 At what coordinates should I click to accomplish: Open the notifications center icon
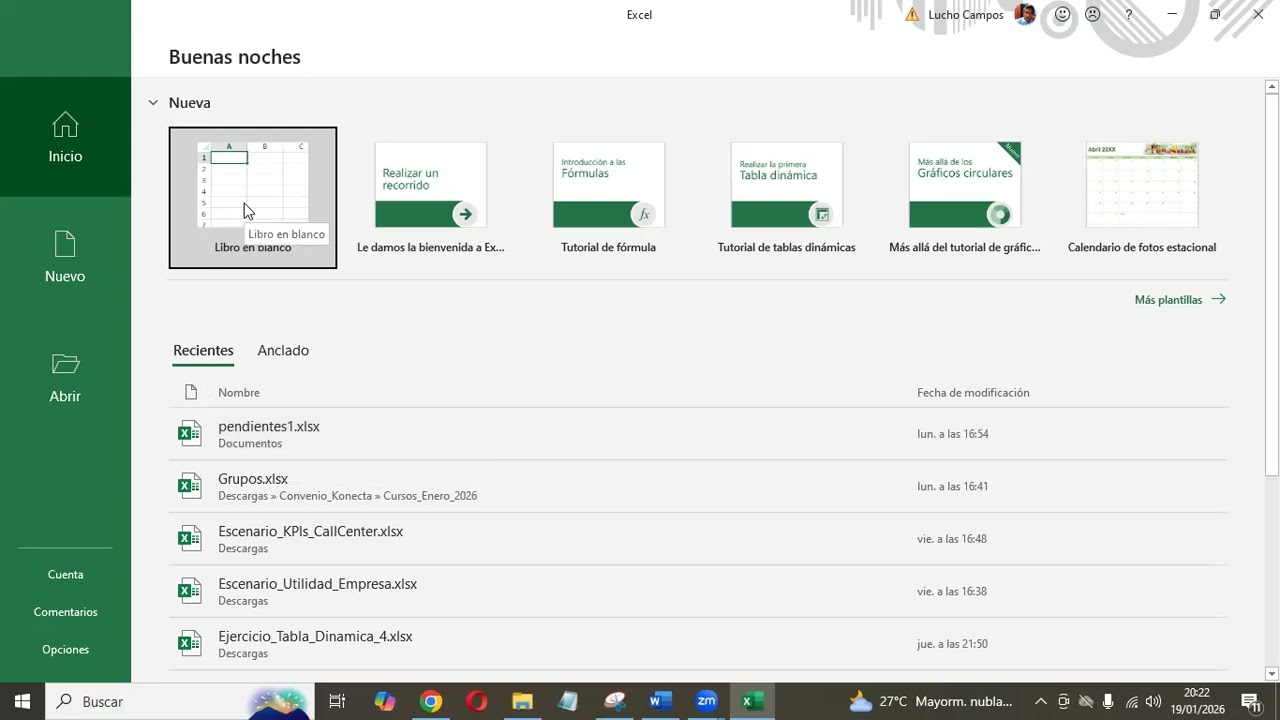[1251, 701]
